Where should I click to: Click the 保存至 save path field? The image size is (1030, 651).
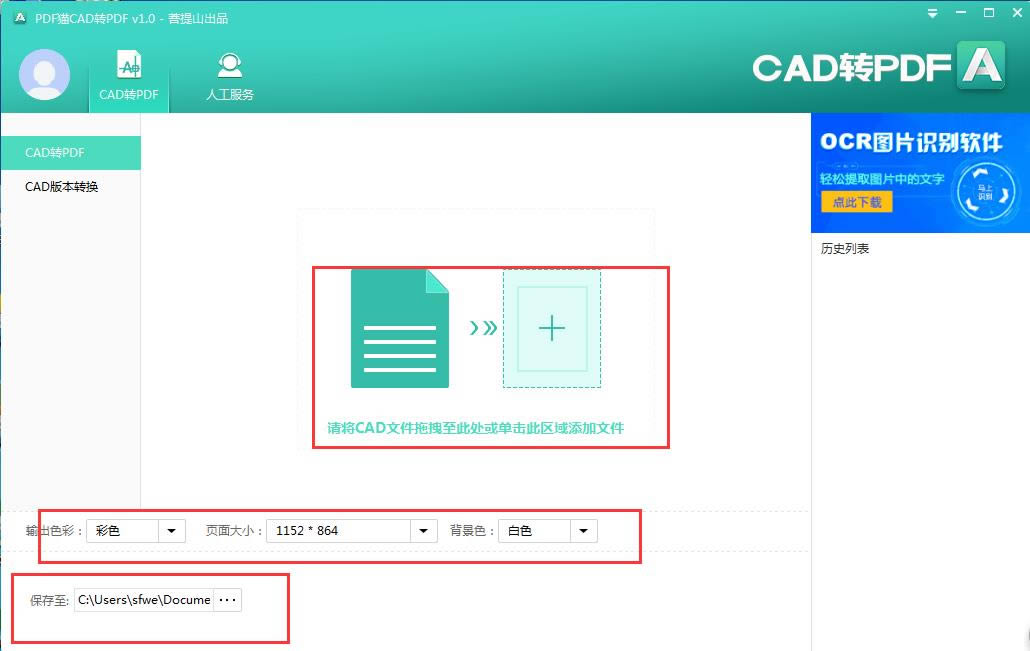(x=144, y=600)
